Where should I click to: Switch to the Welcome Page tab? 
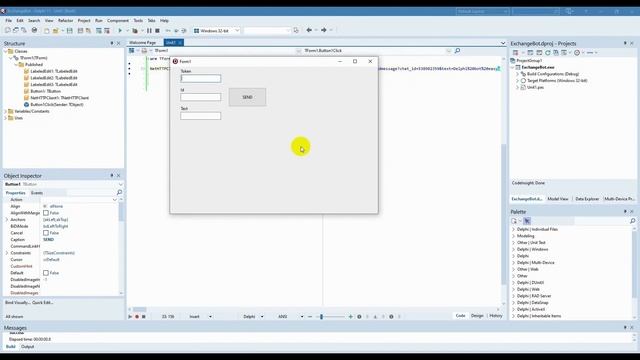click(x=143, y=42)
